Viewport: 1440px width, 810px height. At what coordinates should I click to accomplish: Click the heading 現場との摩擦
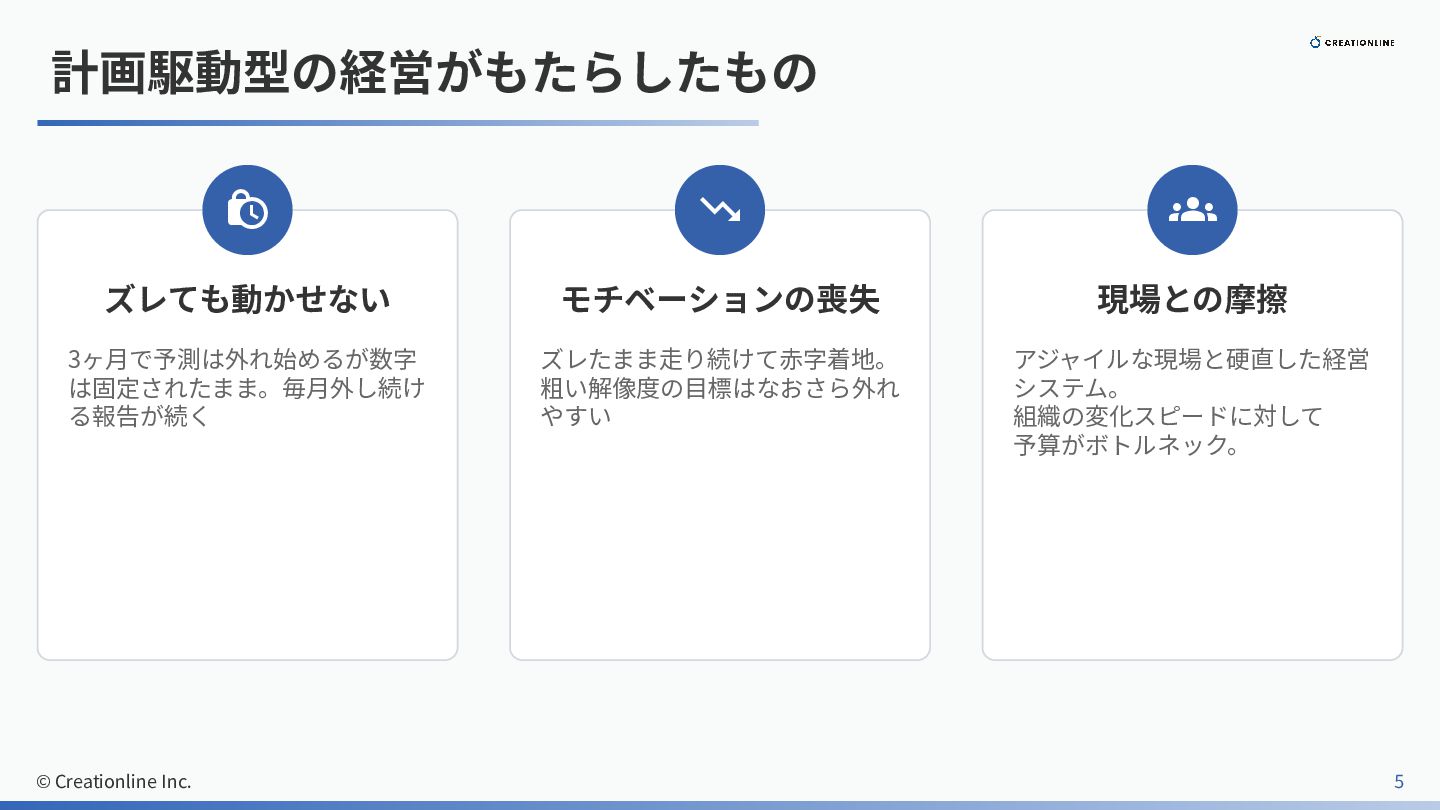click(x=1192, y=299)
